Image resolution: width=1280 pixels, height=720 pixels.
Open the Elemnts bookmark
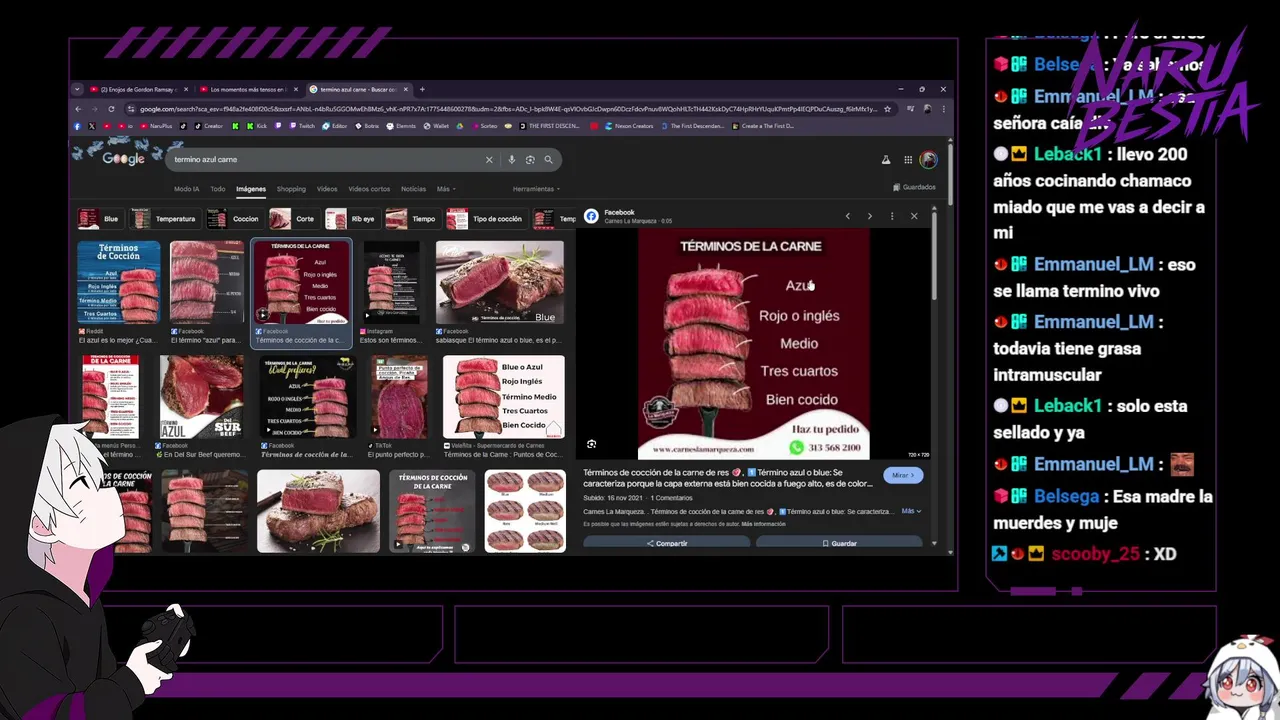[x=400, y=126]
